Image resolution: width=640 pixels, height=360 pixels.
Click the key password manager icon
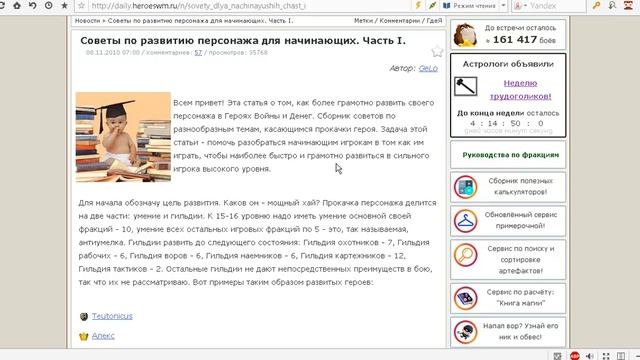click(596, 6)
